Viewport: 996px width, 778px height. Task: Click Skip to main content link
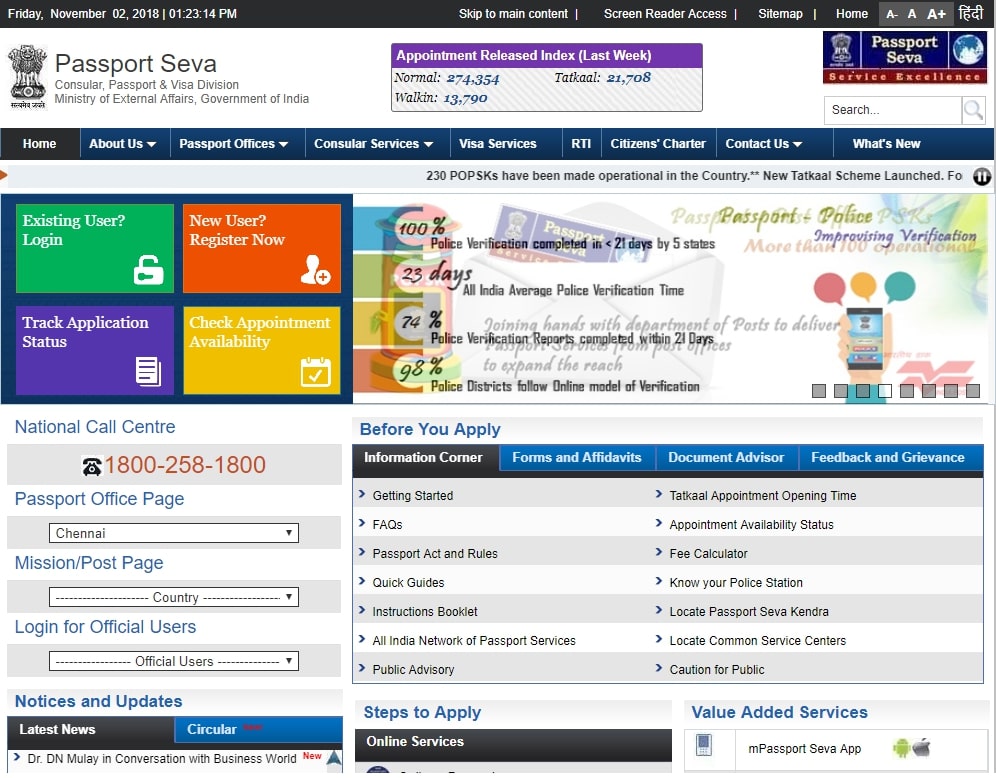tap(513, 14)
